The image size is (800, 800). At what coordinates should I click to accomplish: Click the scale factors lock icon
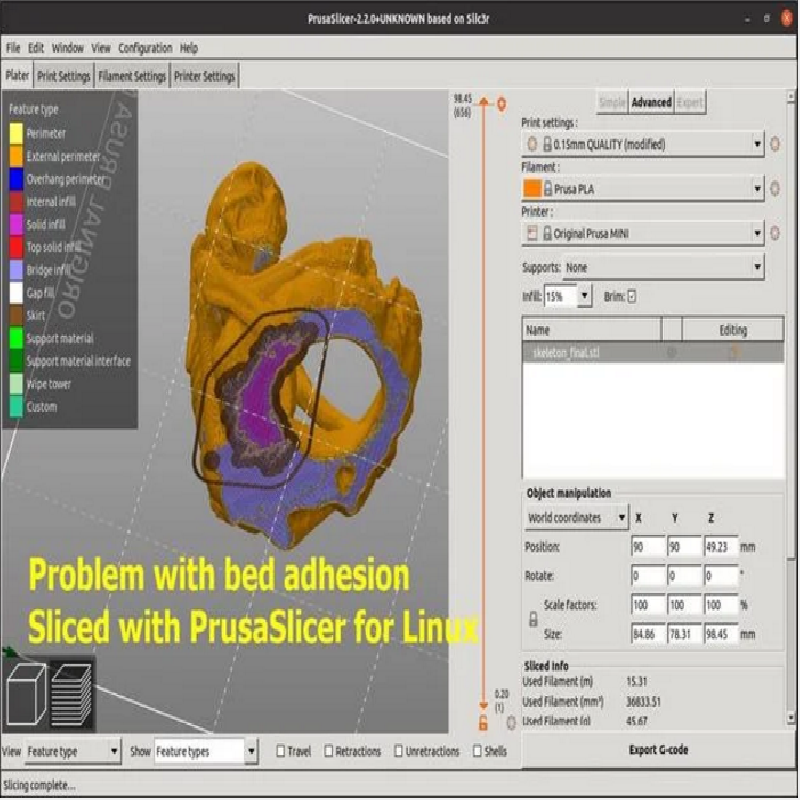(x=532, y=620)
